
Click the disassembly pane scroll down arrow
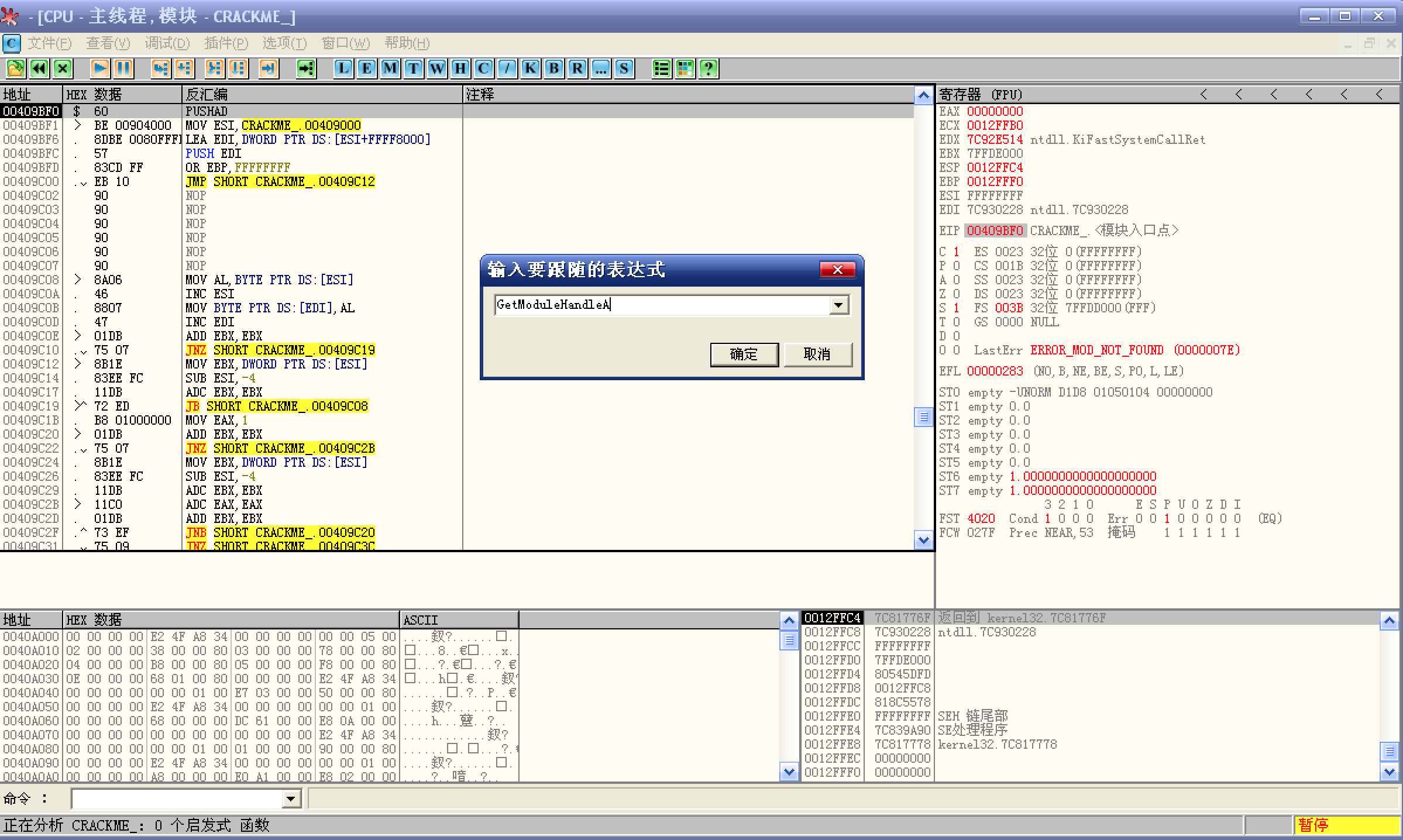coord(923,541)
